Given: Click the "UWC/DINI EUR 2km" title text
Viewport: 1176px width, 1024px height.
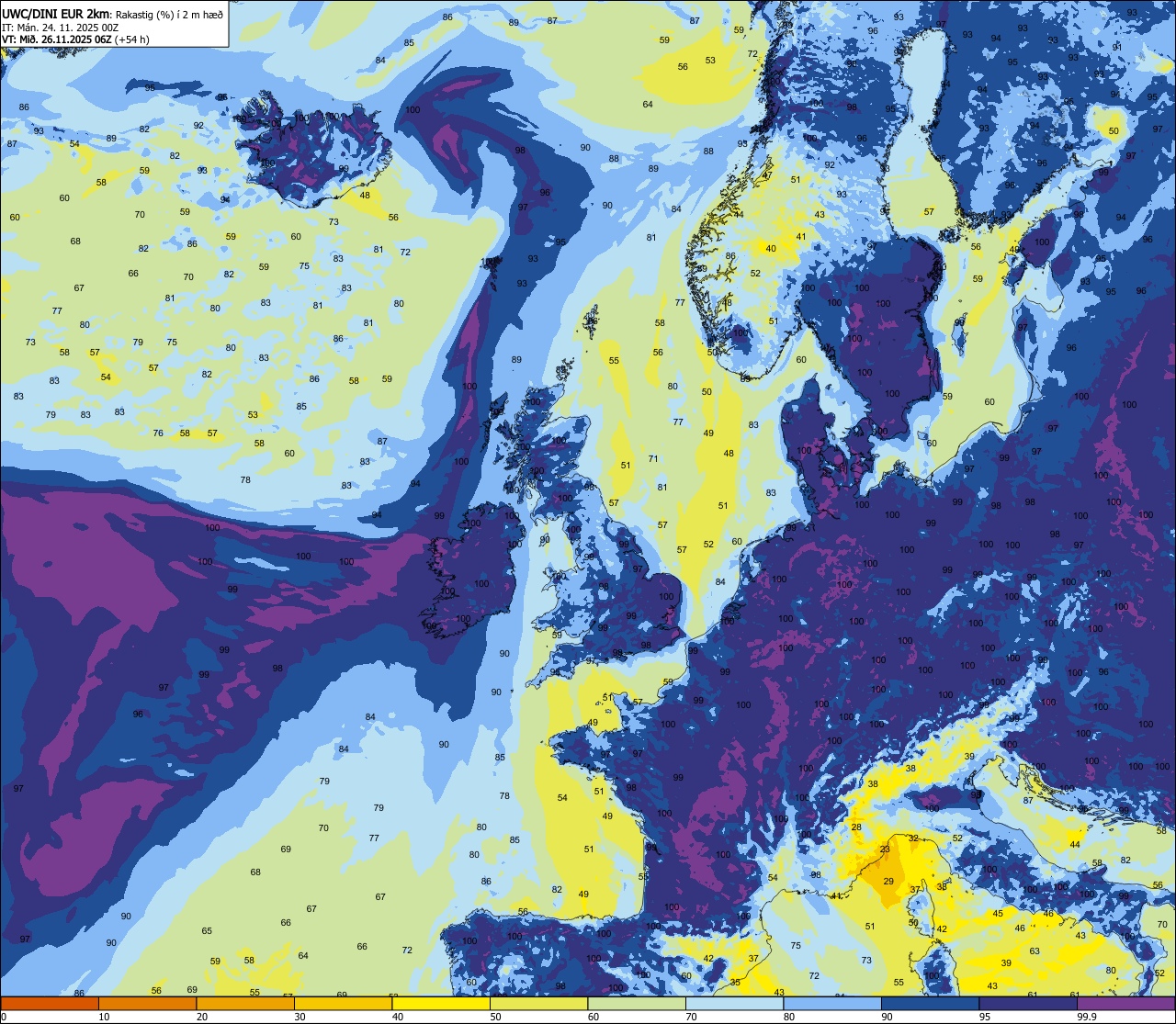Looking at the screenshot, I should point(55,13).
